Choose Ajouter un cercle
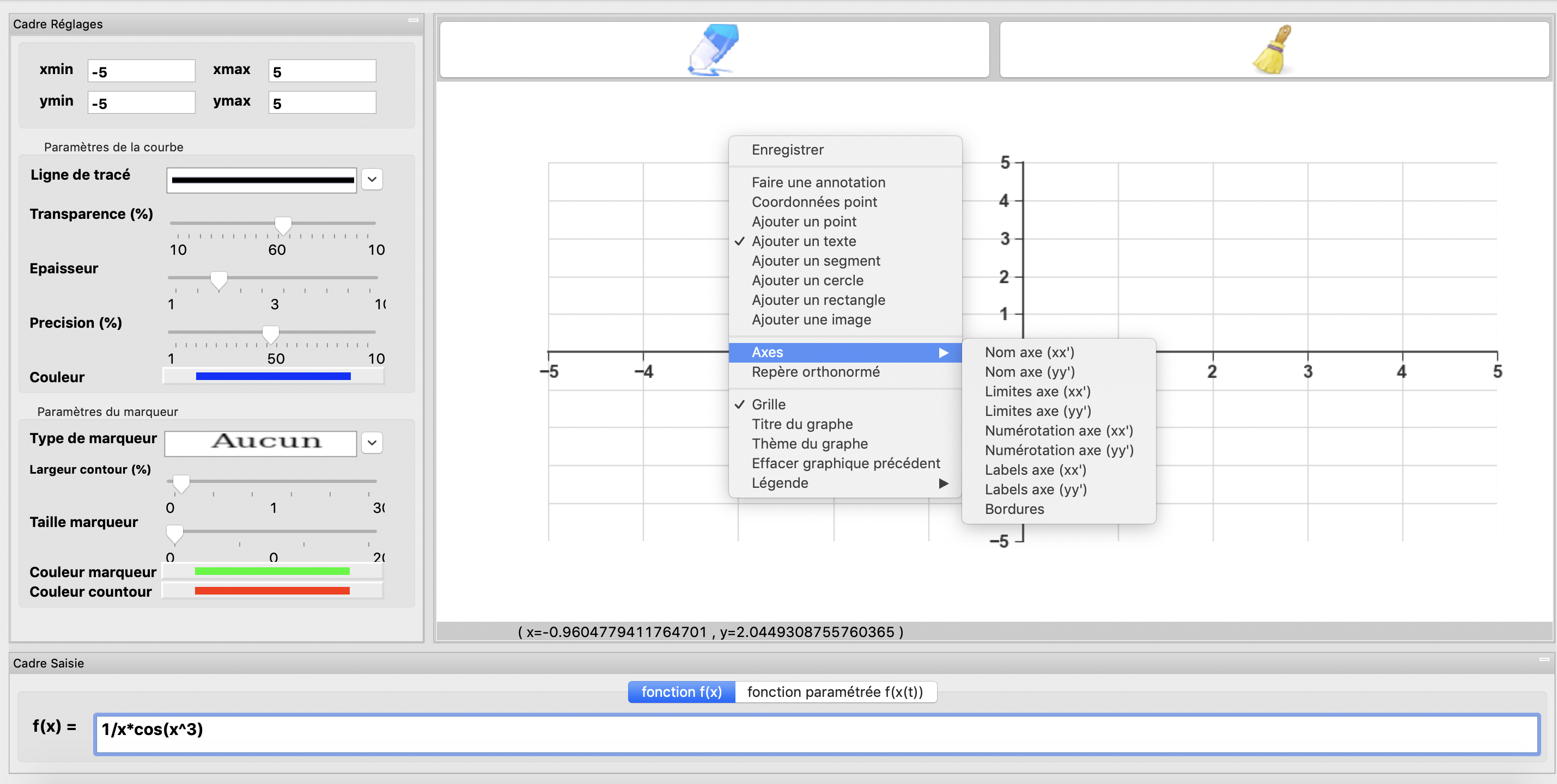 point(845,280)
